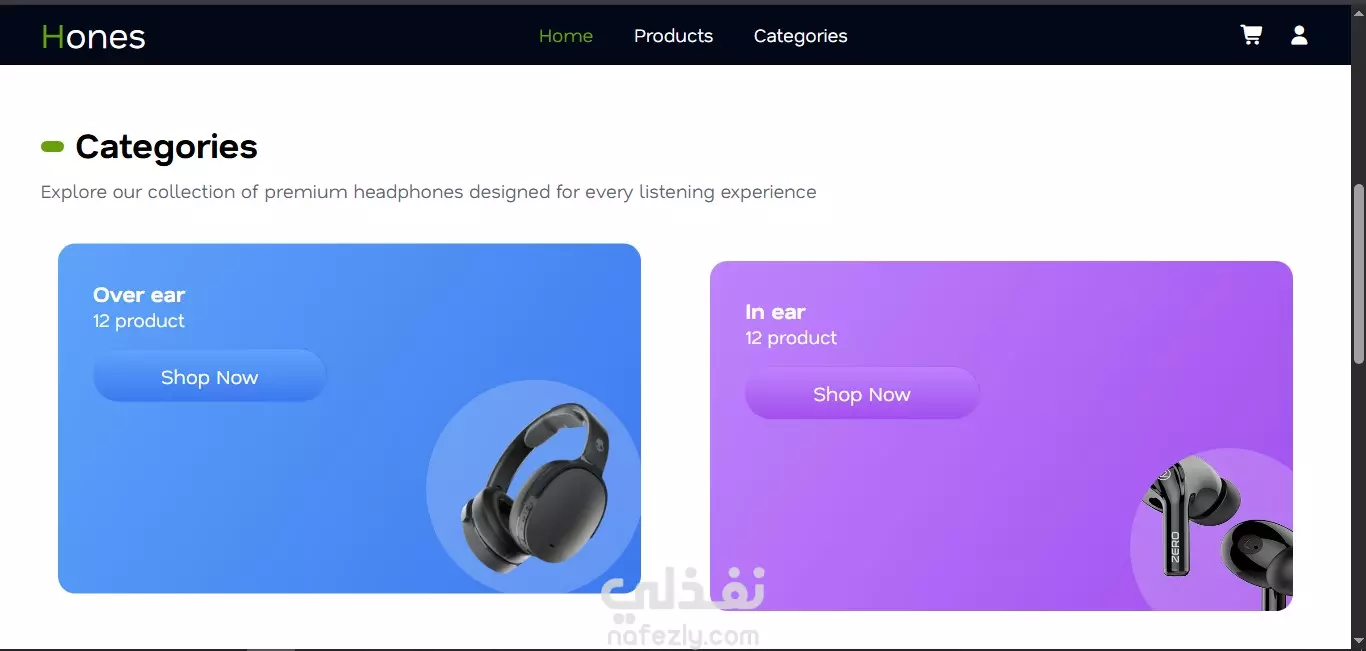Click the over-ear headphones image
Image resolution: width=1366 pixels, height=651 pixels.
click(535, 487)
